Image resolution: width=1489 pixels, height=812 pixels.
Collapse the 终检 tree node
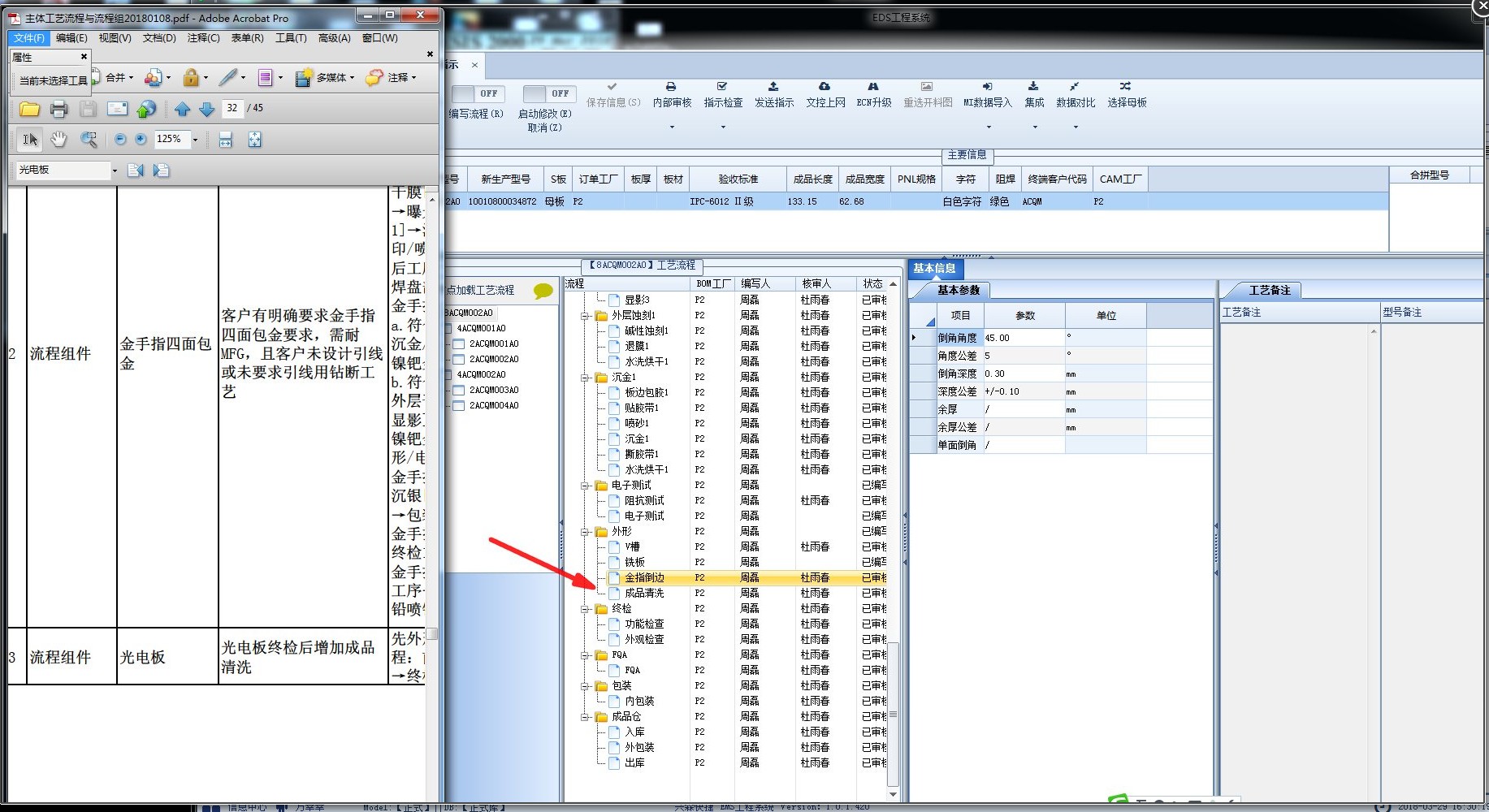585,608
